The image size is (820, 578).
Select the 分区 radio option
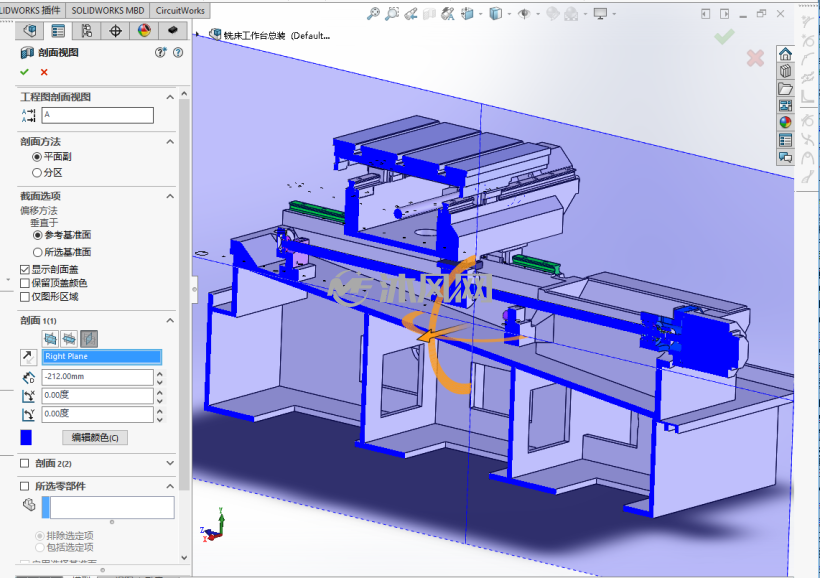(x=37, y=173)
